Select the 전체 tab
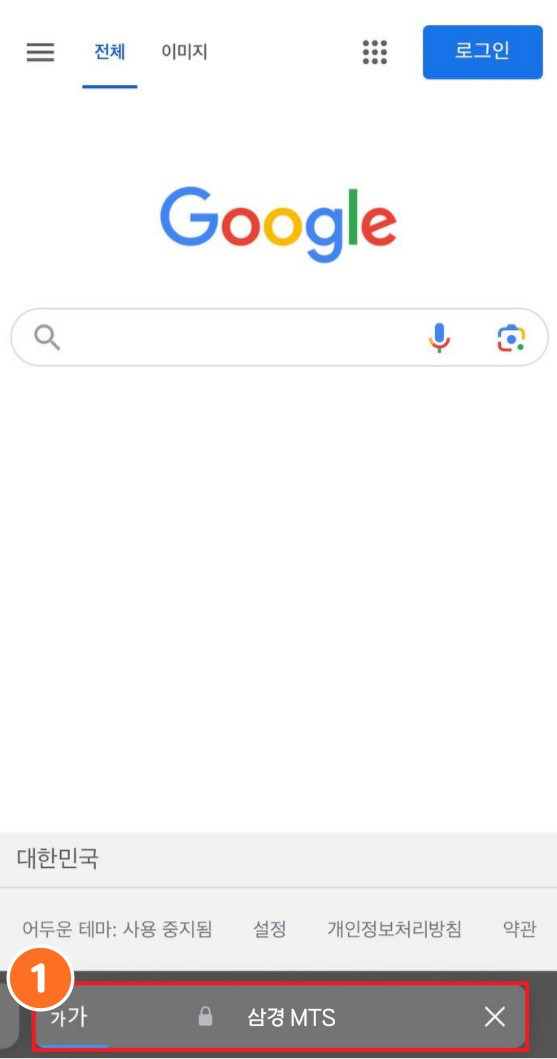This screenshot has width=557, height=1059. point(110,52)
